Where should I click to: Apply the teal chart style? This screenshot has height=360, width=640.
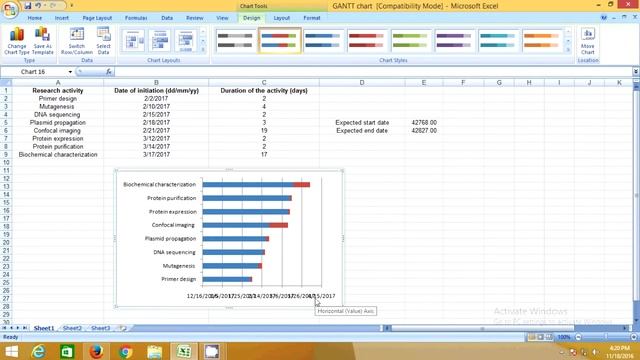(x=497, y=40)
